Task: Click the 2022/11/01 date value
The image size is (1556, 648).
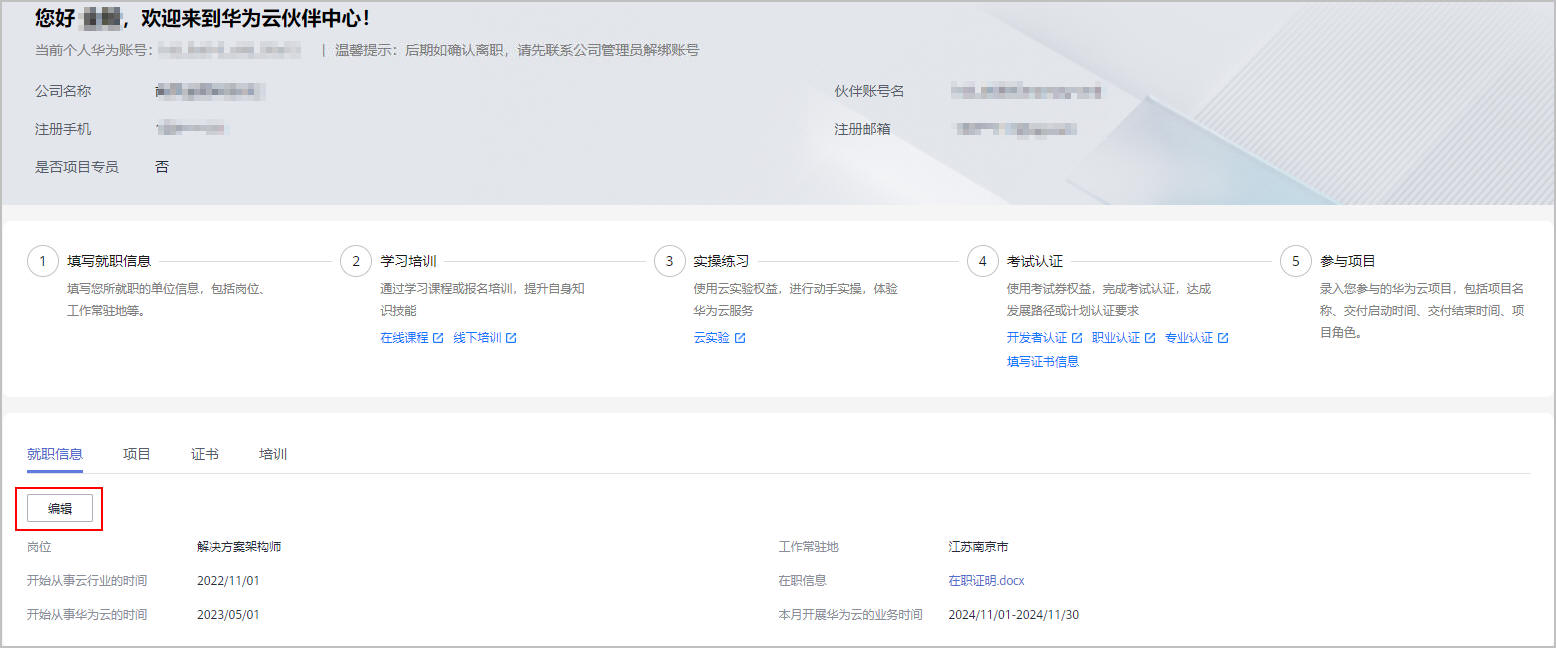Action: 228,581
